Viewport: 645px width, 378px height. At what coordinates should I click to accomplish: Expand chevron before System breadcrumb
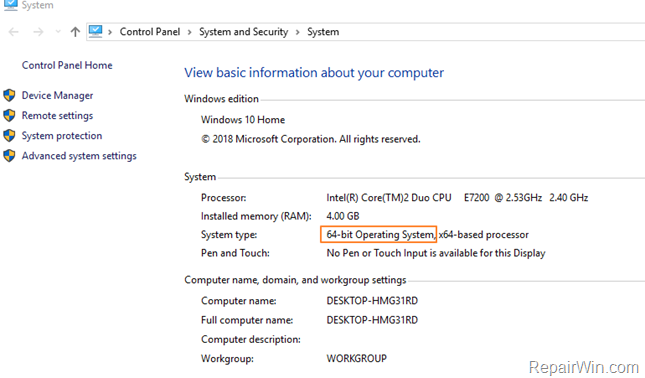(297, 32)
